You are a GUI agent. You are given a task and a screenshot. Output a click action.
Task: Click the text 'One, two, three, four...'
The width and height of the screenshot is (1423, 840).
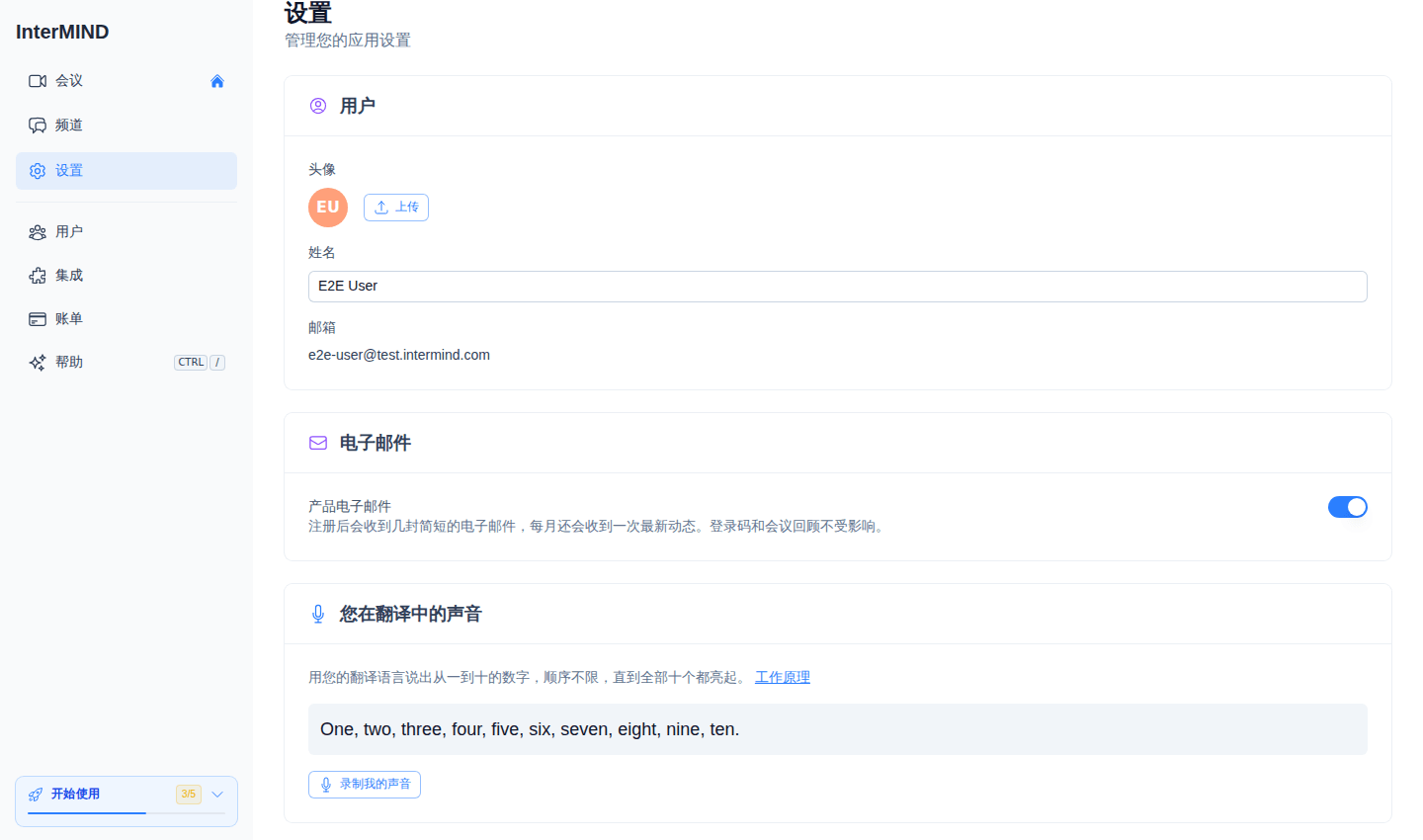[530, 729]
